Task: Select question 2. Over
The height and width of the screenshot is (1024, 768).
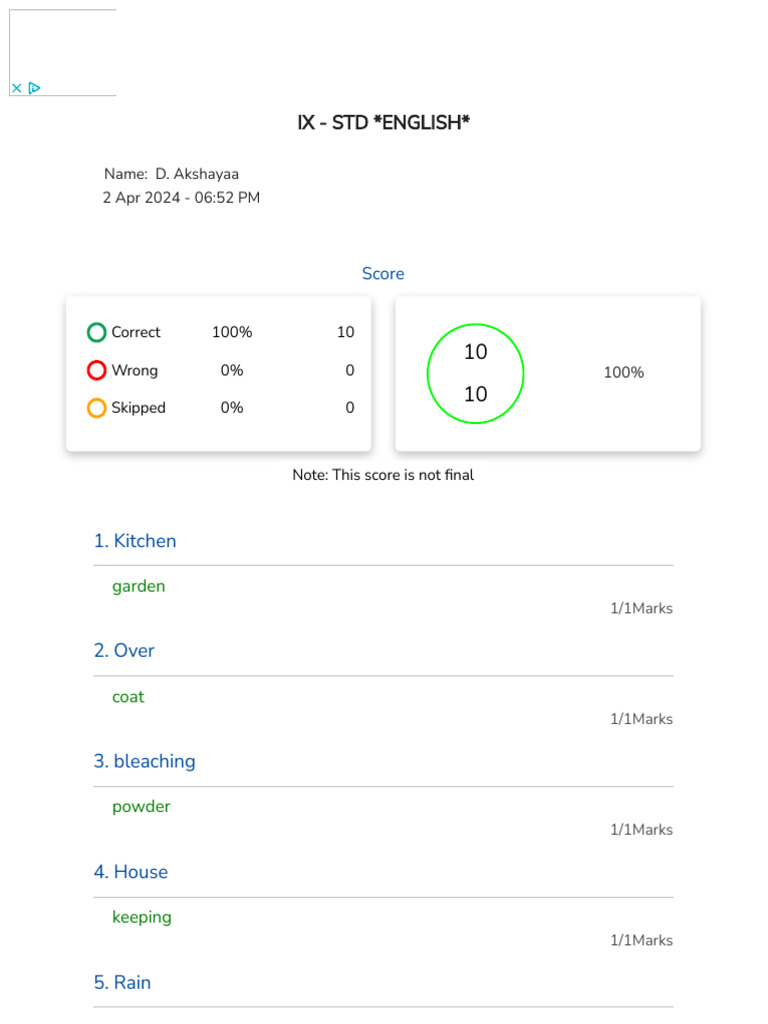Action: pos(124,651)
